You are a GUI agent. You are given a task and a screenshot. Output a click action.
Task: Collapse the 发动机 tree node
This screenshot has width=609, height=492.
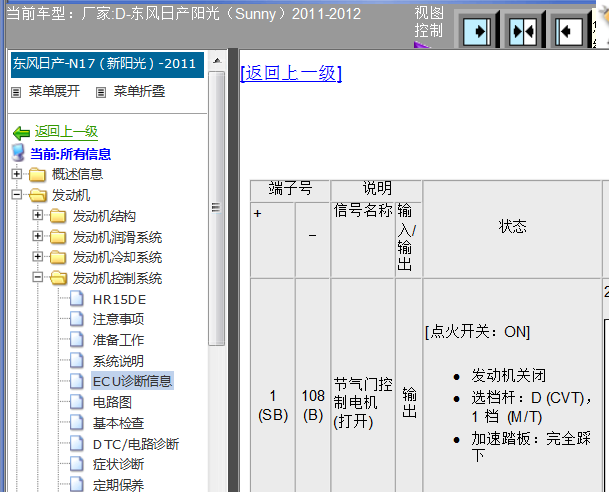pos(17,194)
